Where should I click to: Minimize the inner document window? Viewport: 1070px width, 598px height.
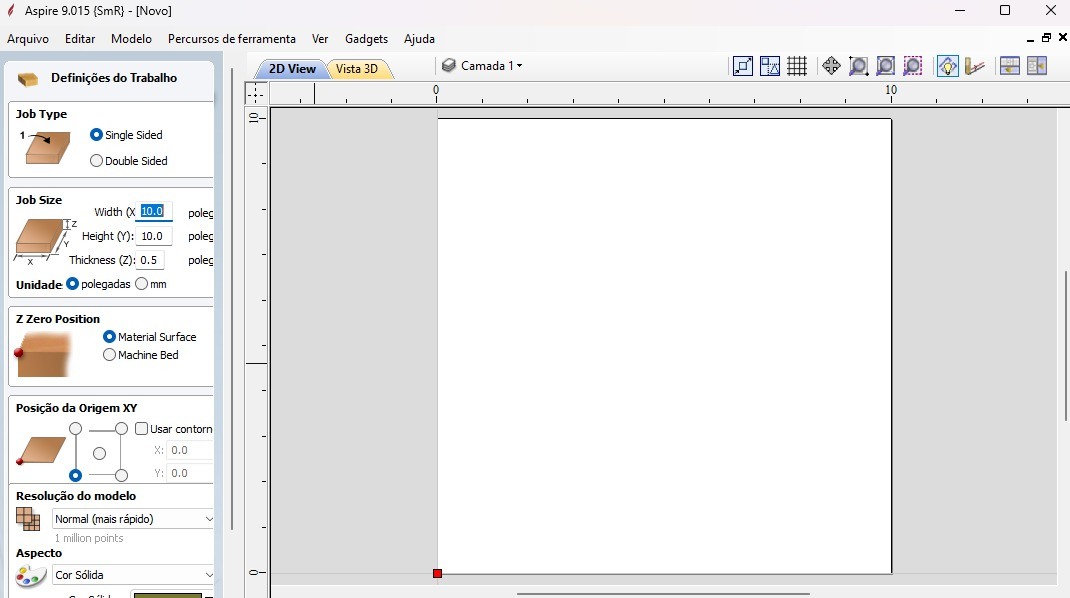click(1030, 39)
